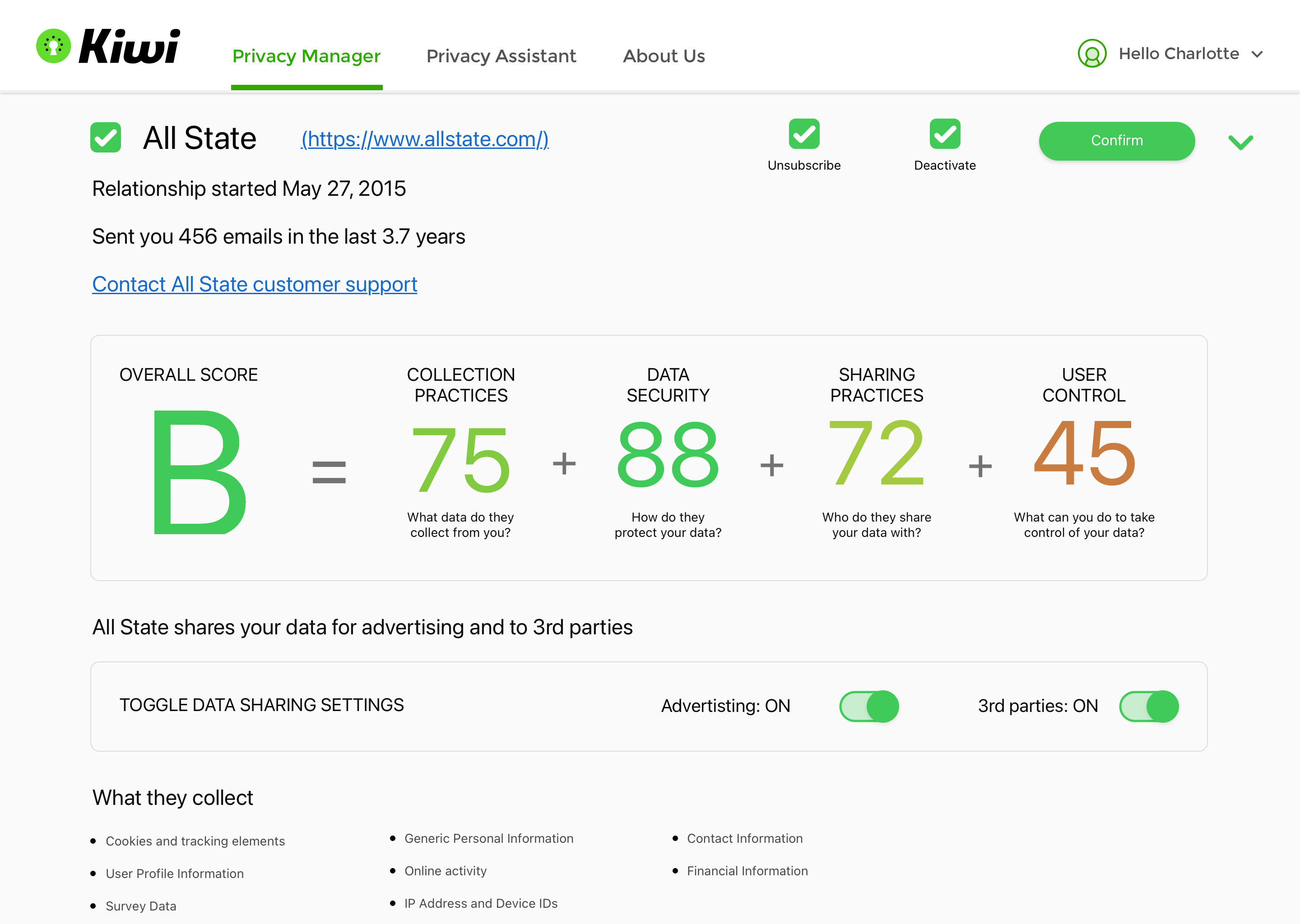Switch to the Privacy Assistant tab
This screenshot has height=924, width=1300.
tap(501, 56)
